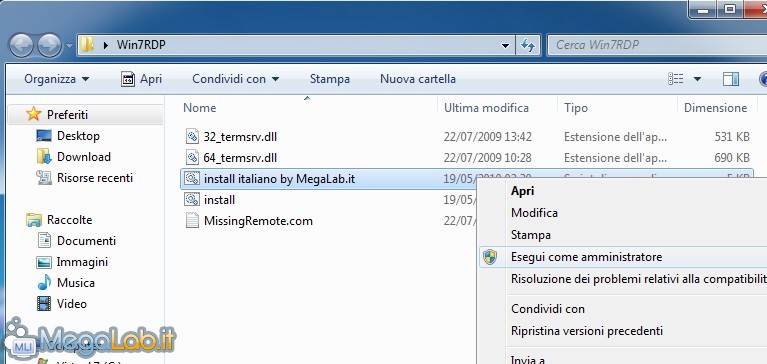Choose Ripristina versioni precedenti
The image size is (767, 364).
(x=587, y=331)
